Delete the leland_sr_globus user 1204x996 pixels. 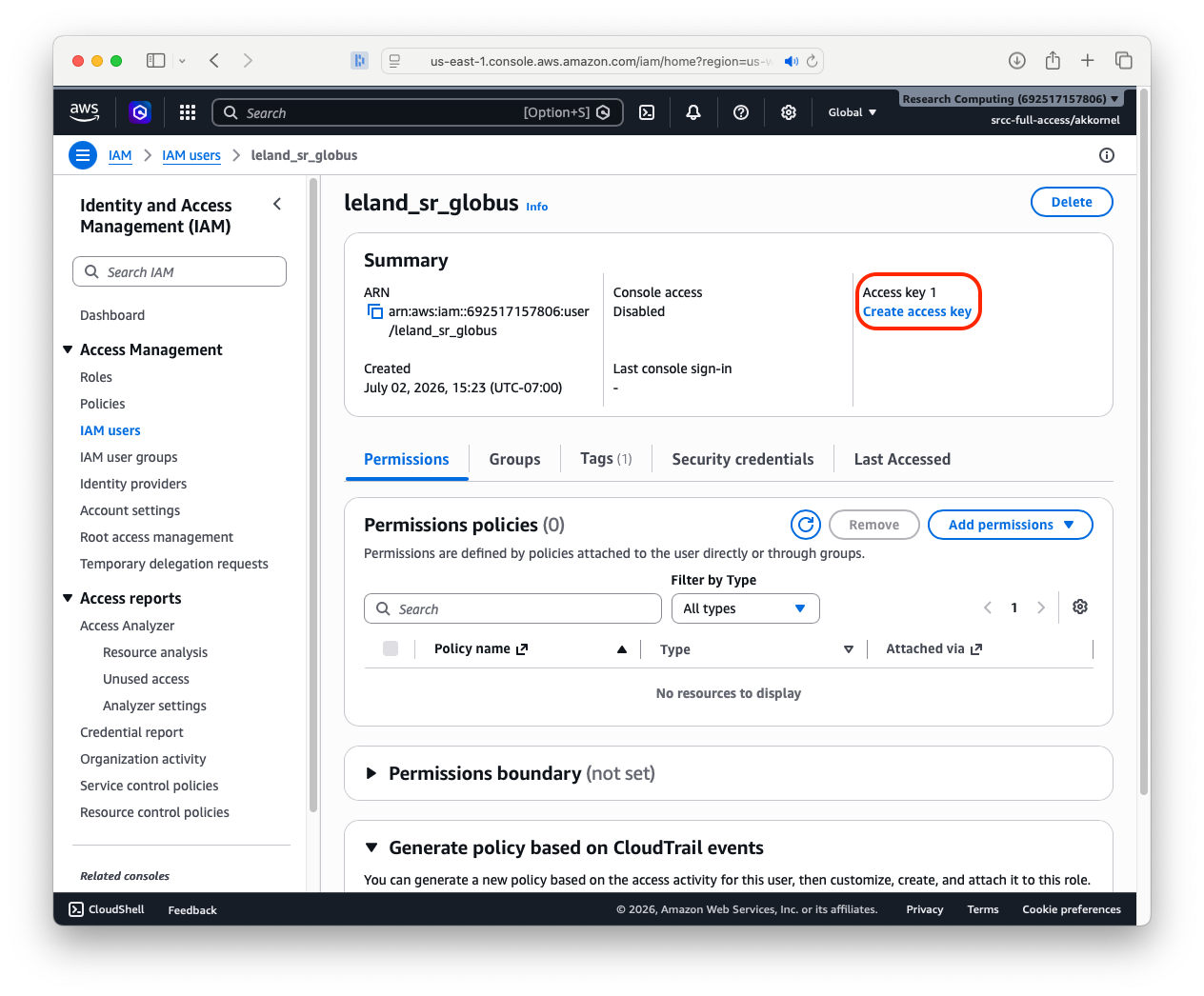1072,202
